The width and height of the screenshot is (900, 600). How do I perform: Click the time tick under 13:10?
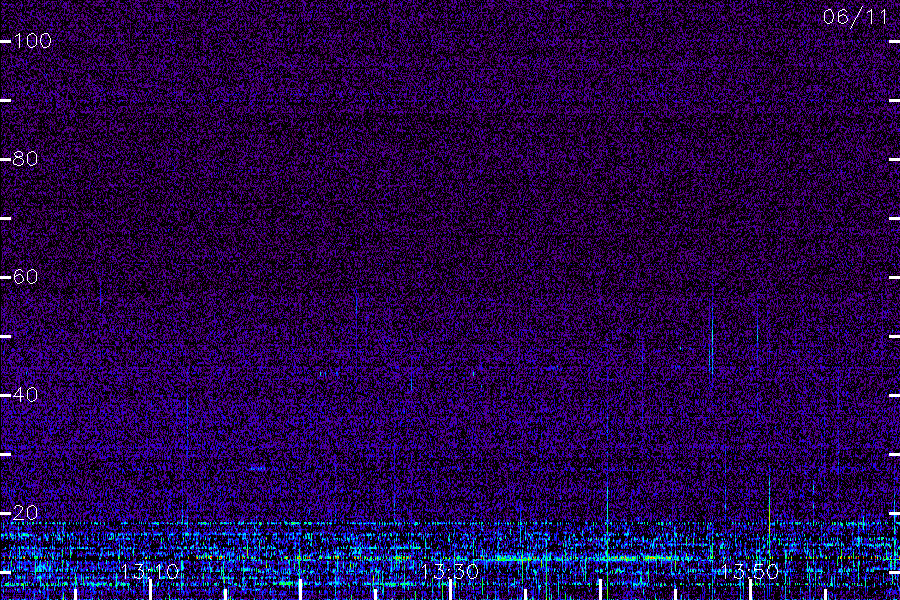[x=150, y=590]
